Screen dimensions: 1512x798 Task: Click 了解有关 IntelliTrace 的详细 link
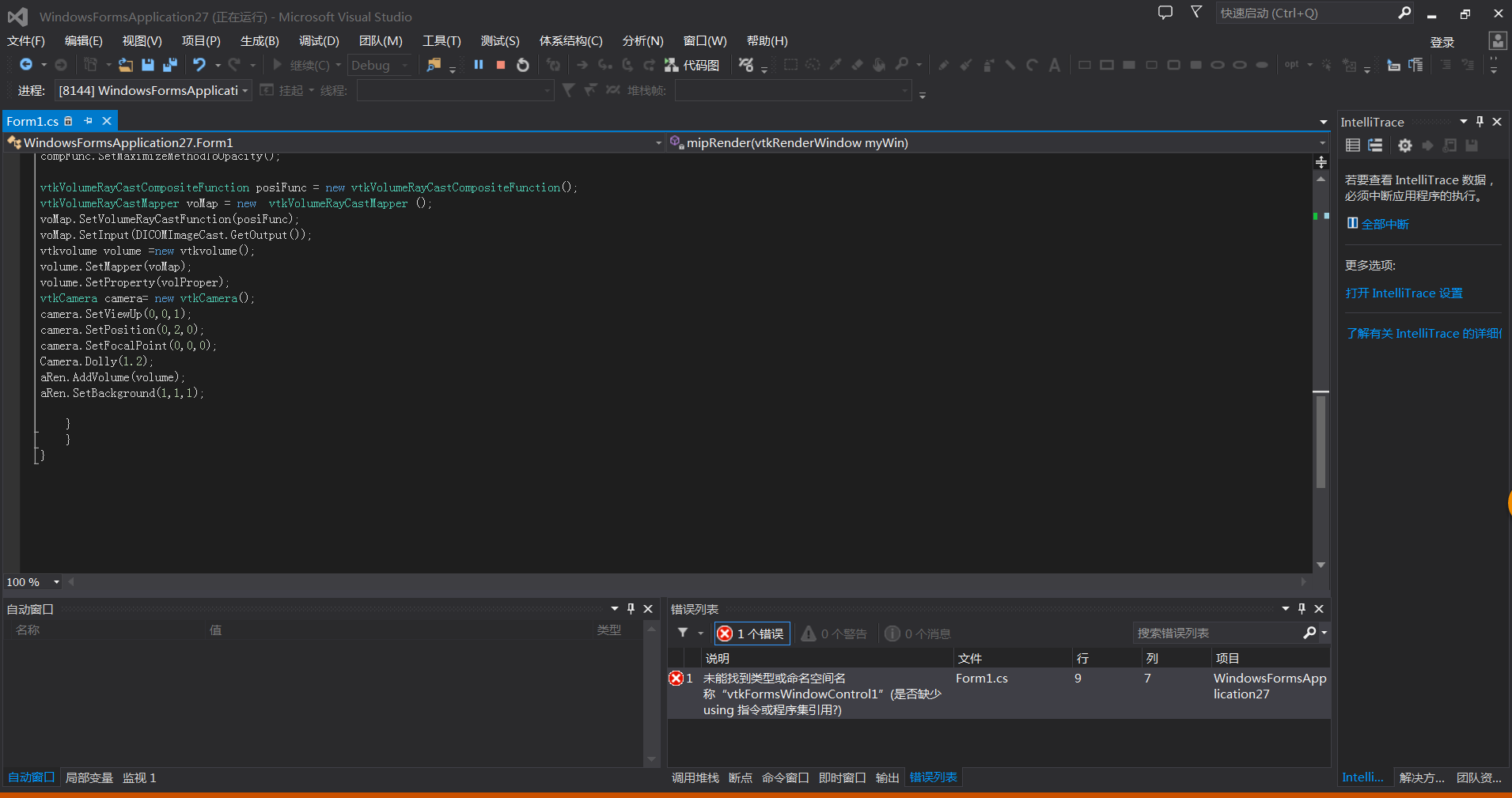point(1423,333)
